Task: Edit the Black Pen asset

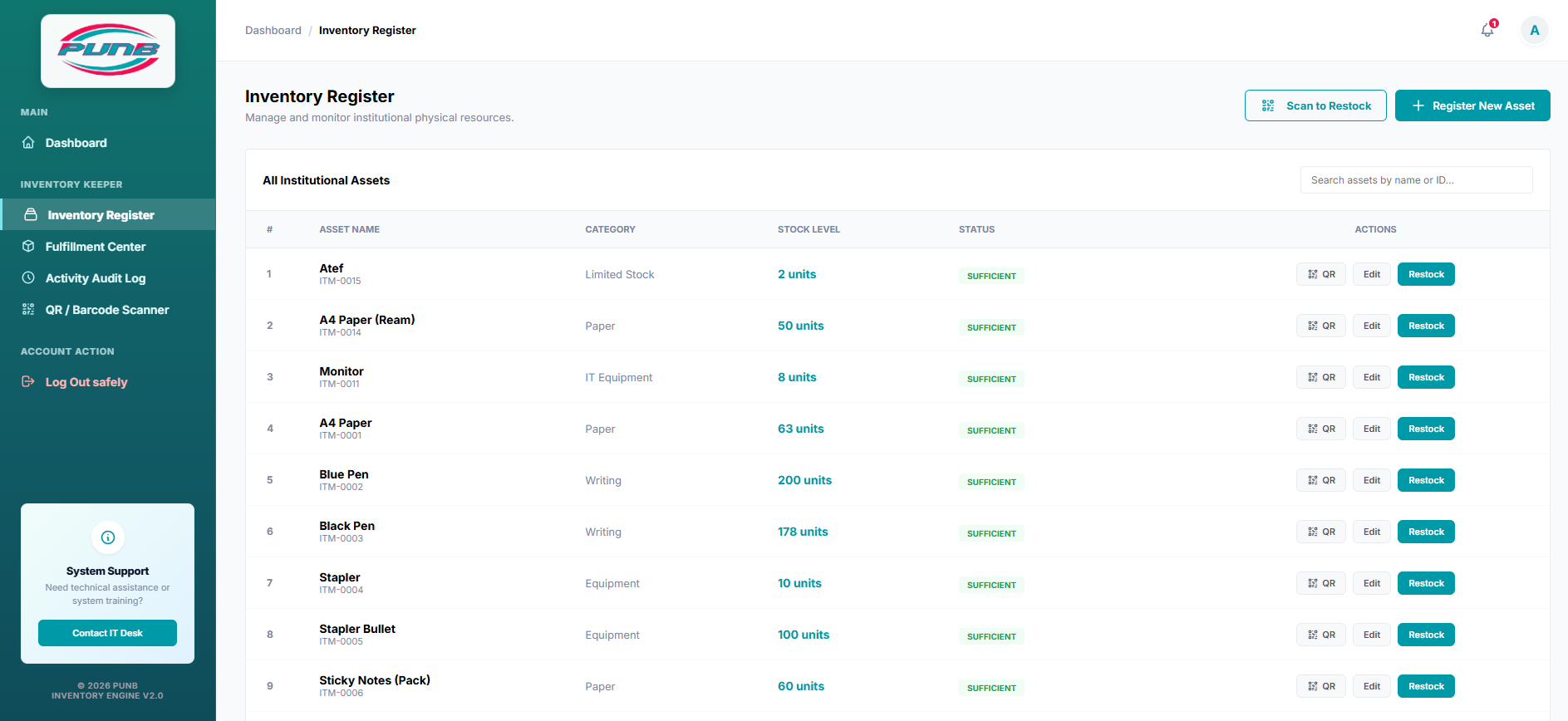Action: (1372, 532)
